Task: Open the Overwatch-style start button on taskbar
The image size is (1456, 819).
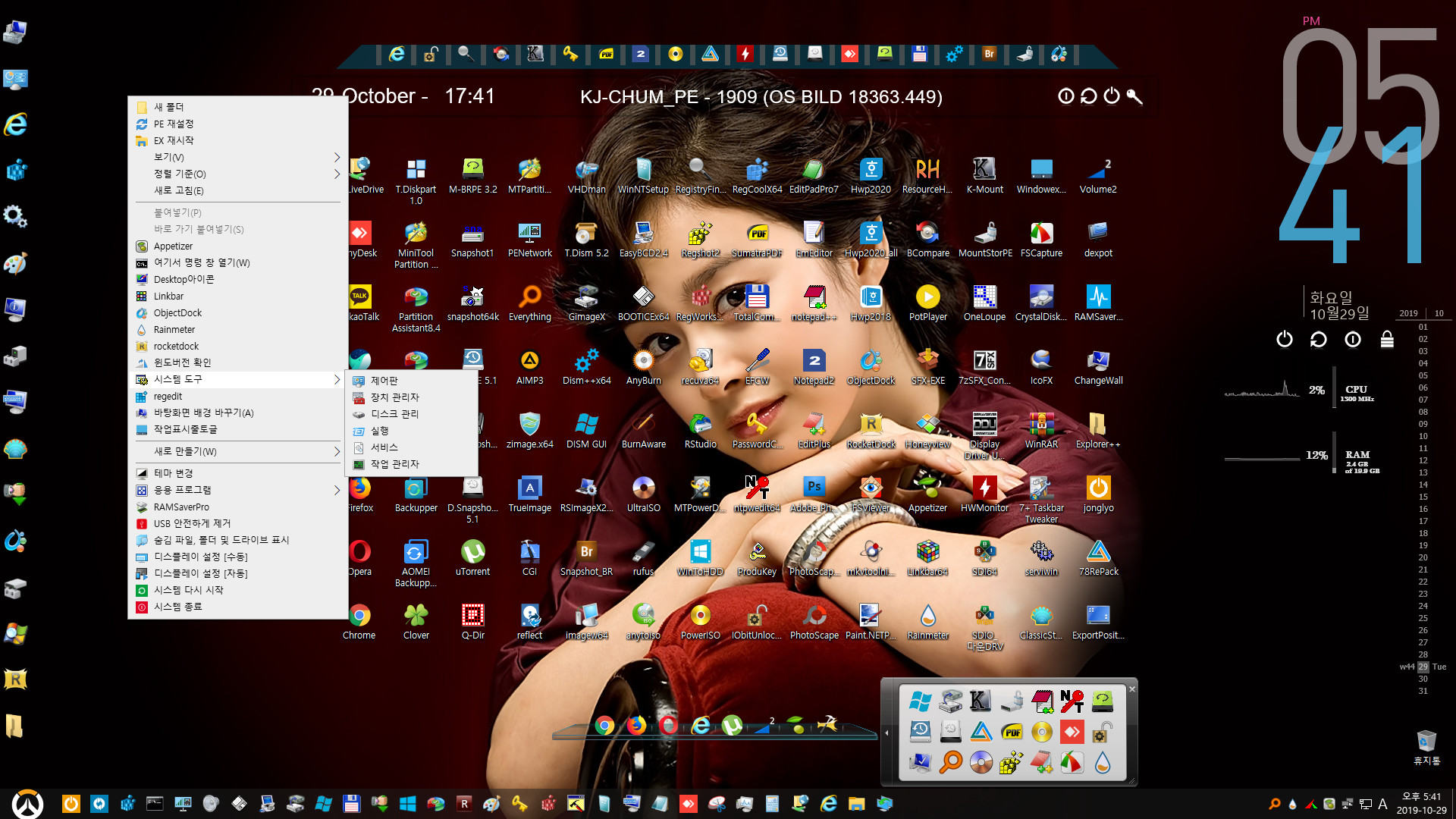Action: click(27, 804)
